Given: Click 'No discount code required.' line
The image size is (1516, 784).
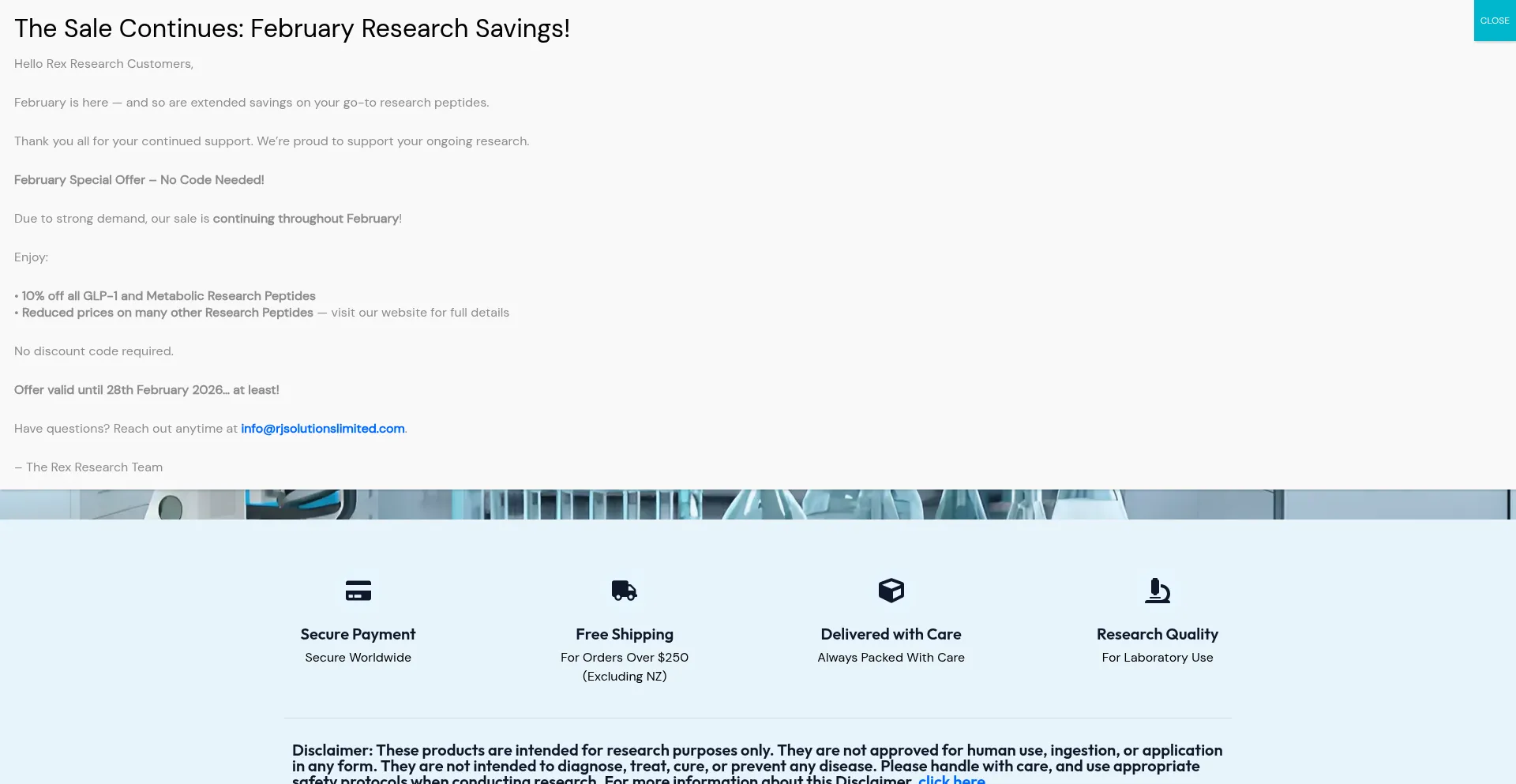Looking at the screenshot, I should pyautogui.click(x=94, y=351).
